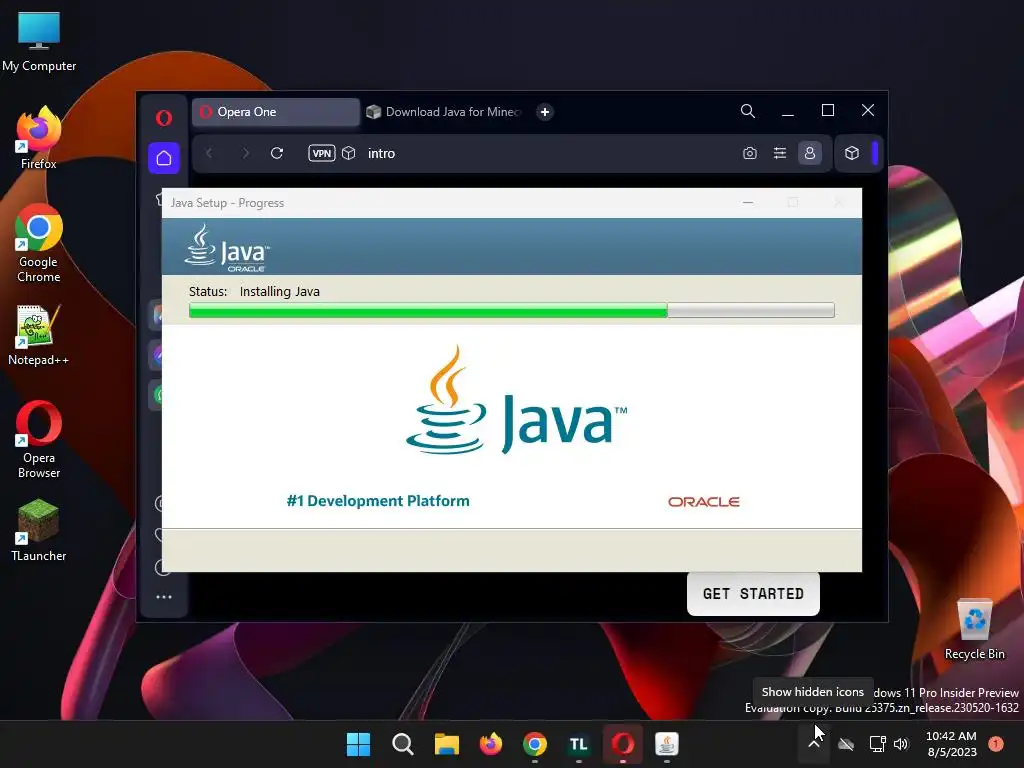
Task: Switch to Opera from the taskbar
Action: [622, 744]
